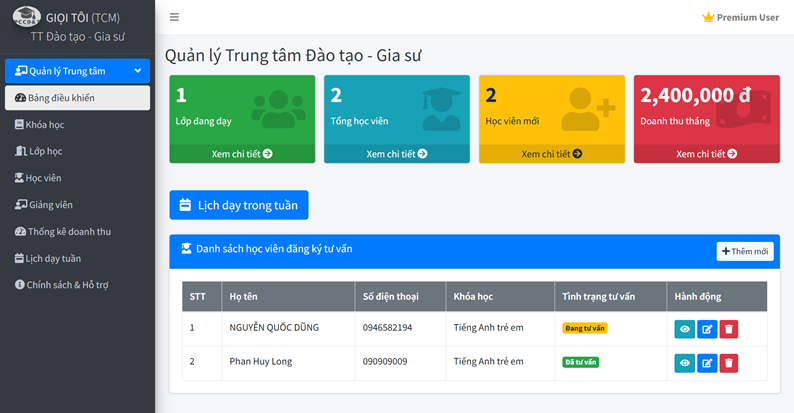Click delete icon for NGUYỄN QUỐC DŨNG
The image size is (794, 413).
(x=729, y=329)
